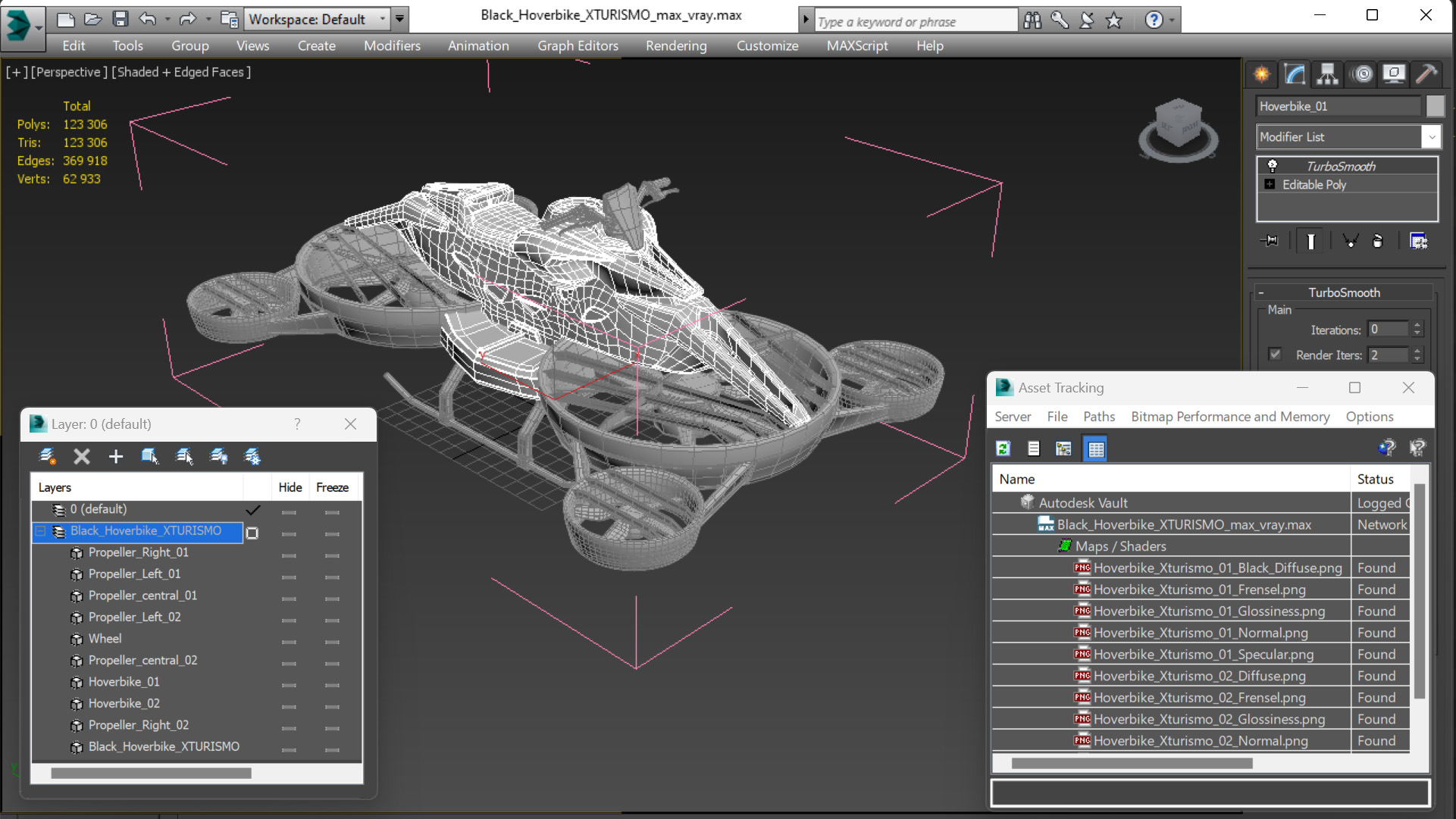Open the Modify command panel tab

pyautogui.click(x=1295, y=73)
